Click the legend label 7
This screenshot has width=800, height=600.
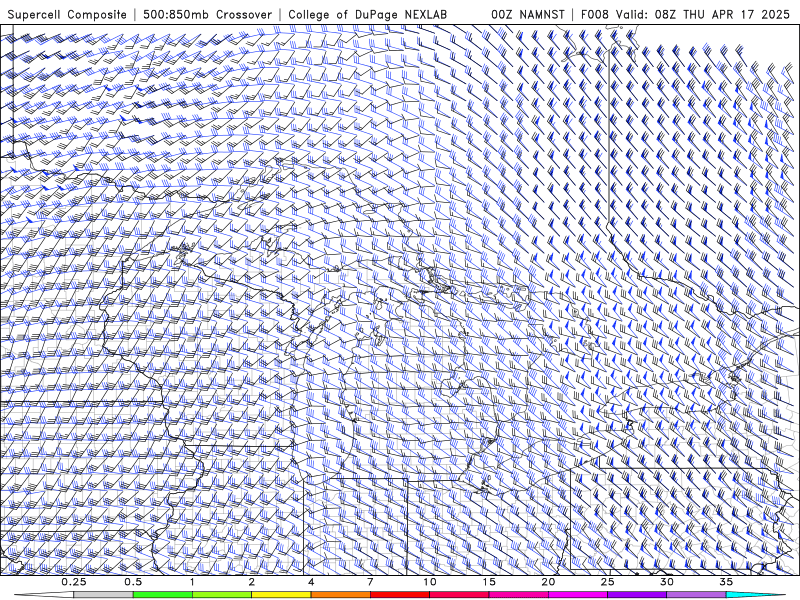coord(370,582)
